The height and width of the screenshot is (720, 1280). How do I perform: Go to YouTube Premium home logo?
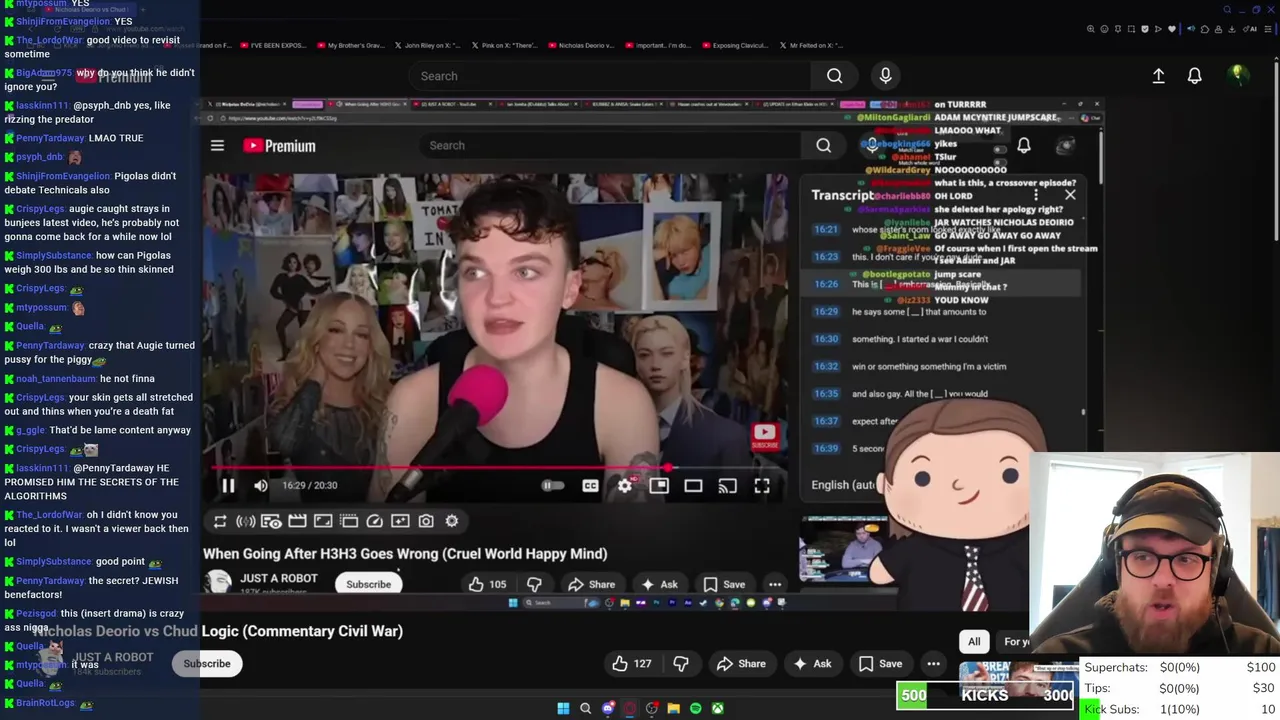279,146
